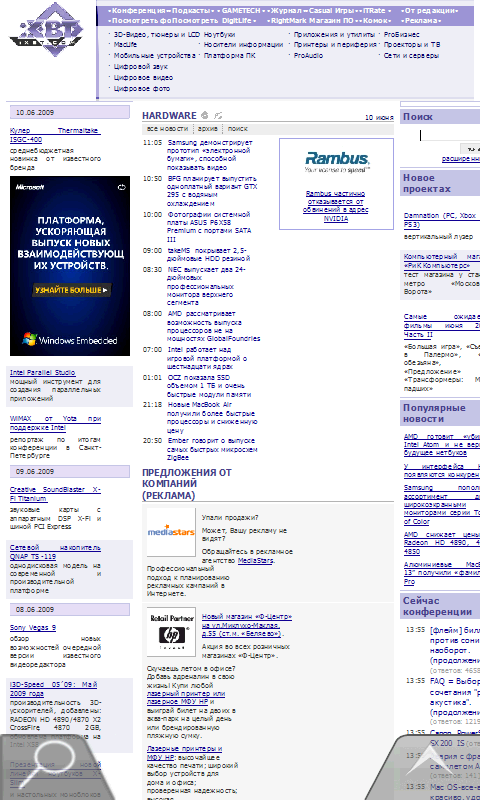The width and height of the screenshot is (480, 800).
Task: Click the replay icon on Microsoft banner
Action: coord(121,187)
